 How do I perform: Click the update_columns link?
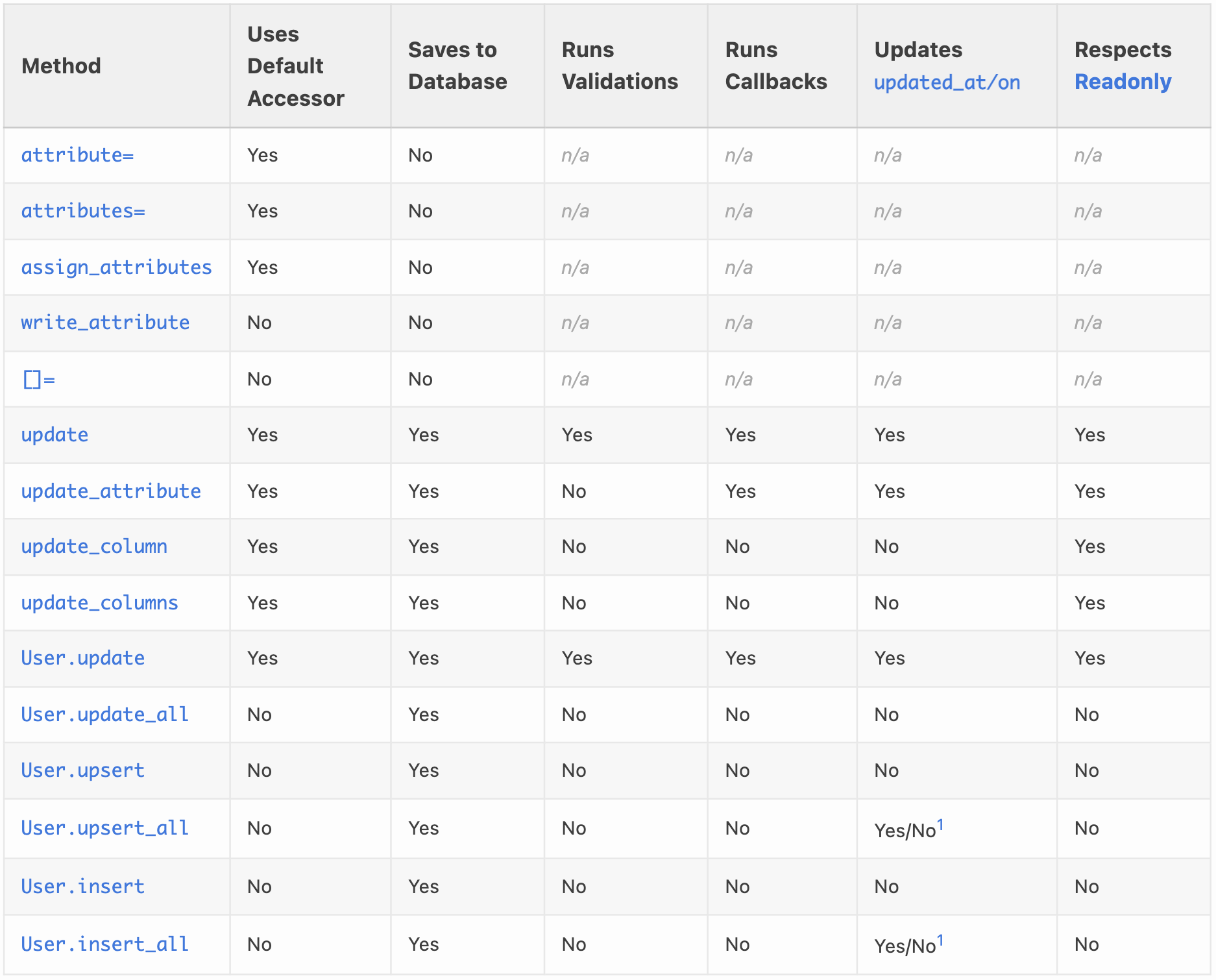click(99, 603)
